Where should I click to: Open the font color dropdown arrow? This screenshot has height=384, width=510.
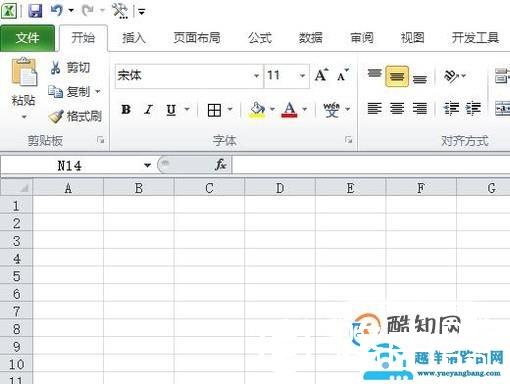[304, 109]
